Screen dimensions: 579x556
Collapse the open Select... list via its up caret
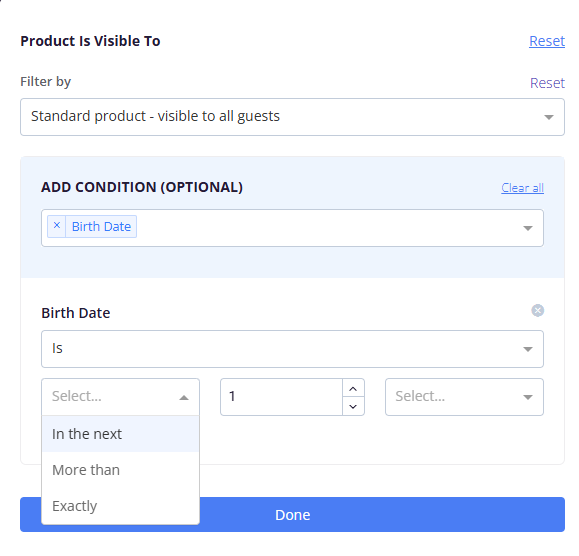coord(184,397)
